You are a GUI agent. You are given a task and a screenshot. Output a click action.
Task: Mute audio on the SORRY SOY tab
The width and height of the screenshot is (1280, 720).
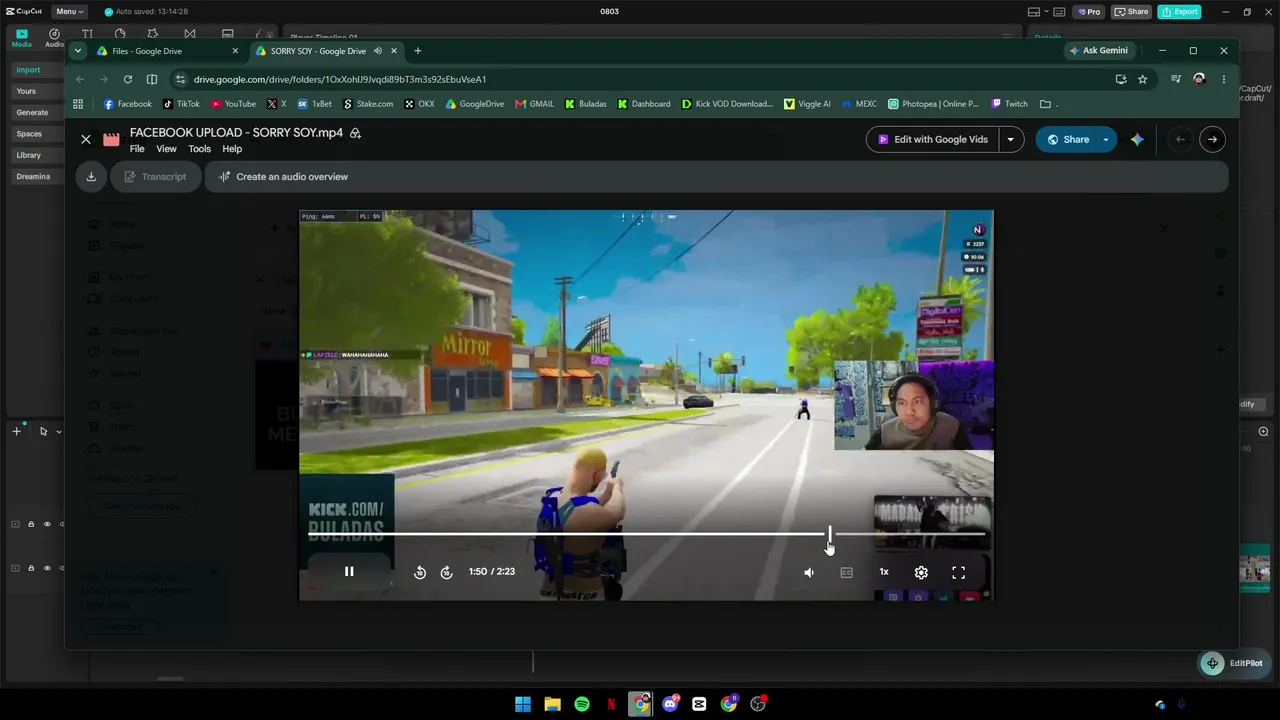click(x=378, y=51)
